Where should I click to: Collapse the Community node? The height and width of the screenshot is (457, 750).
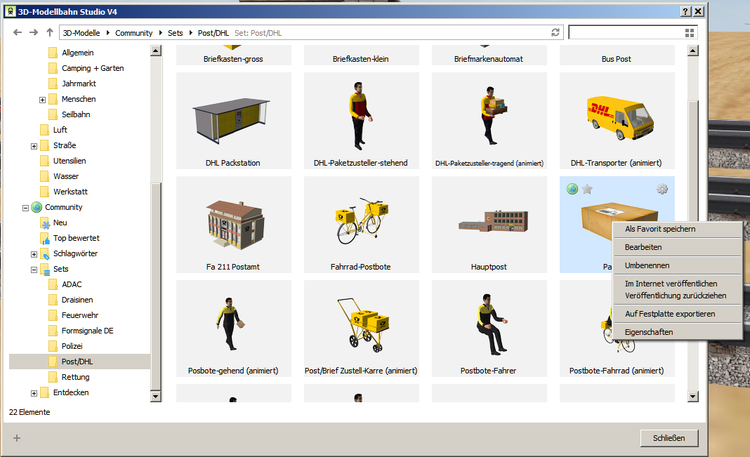point(25,208)
